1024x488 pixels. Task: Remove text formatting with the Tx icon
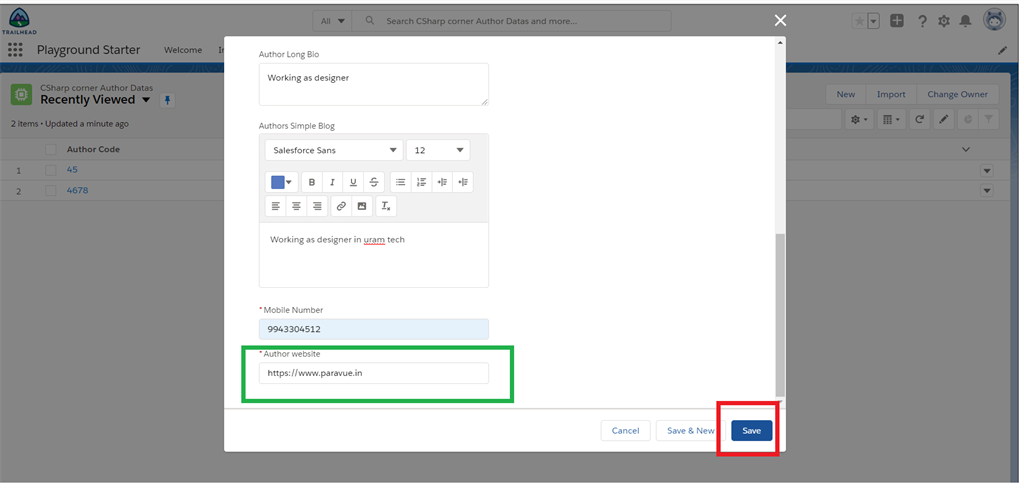[386, 206]
